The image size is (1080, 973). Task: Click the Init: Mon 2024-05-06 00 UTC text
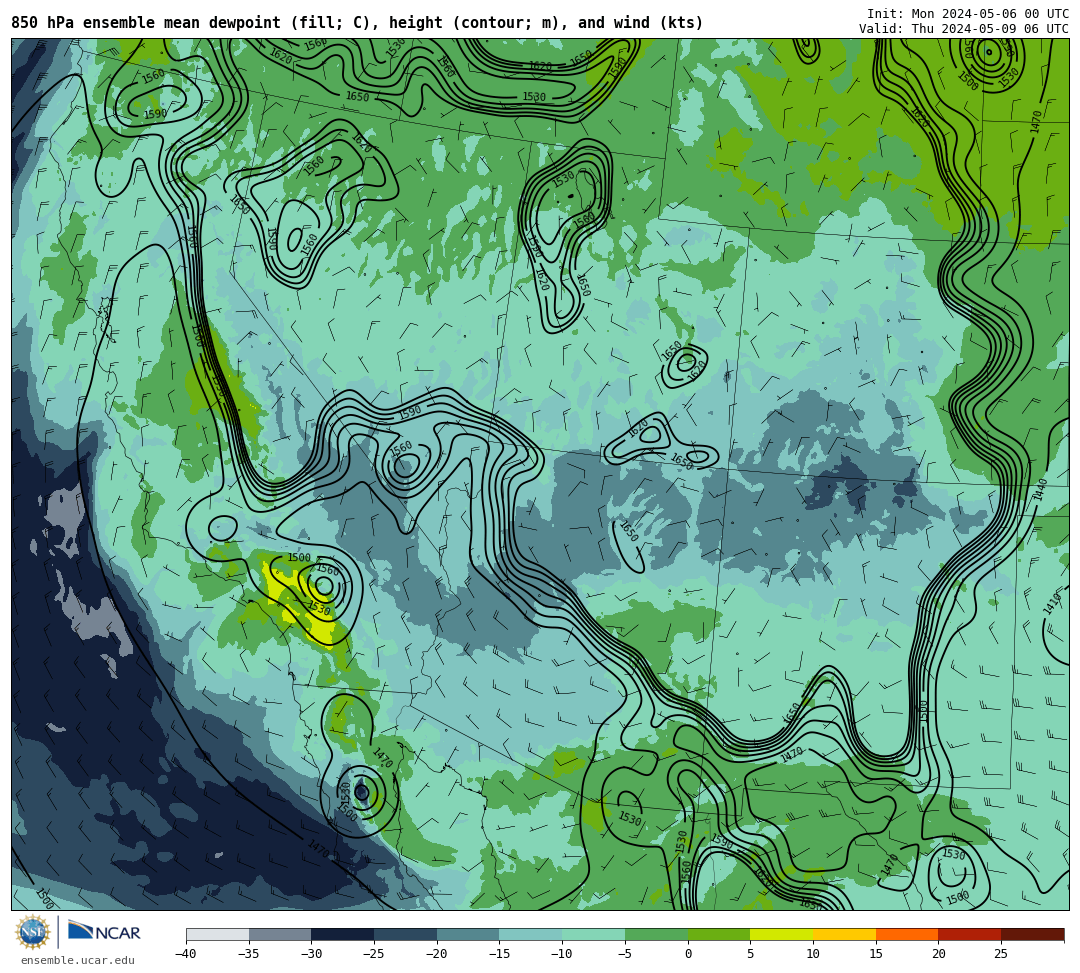pyautogui.click(x=968, y=14)
